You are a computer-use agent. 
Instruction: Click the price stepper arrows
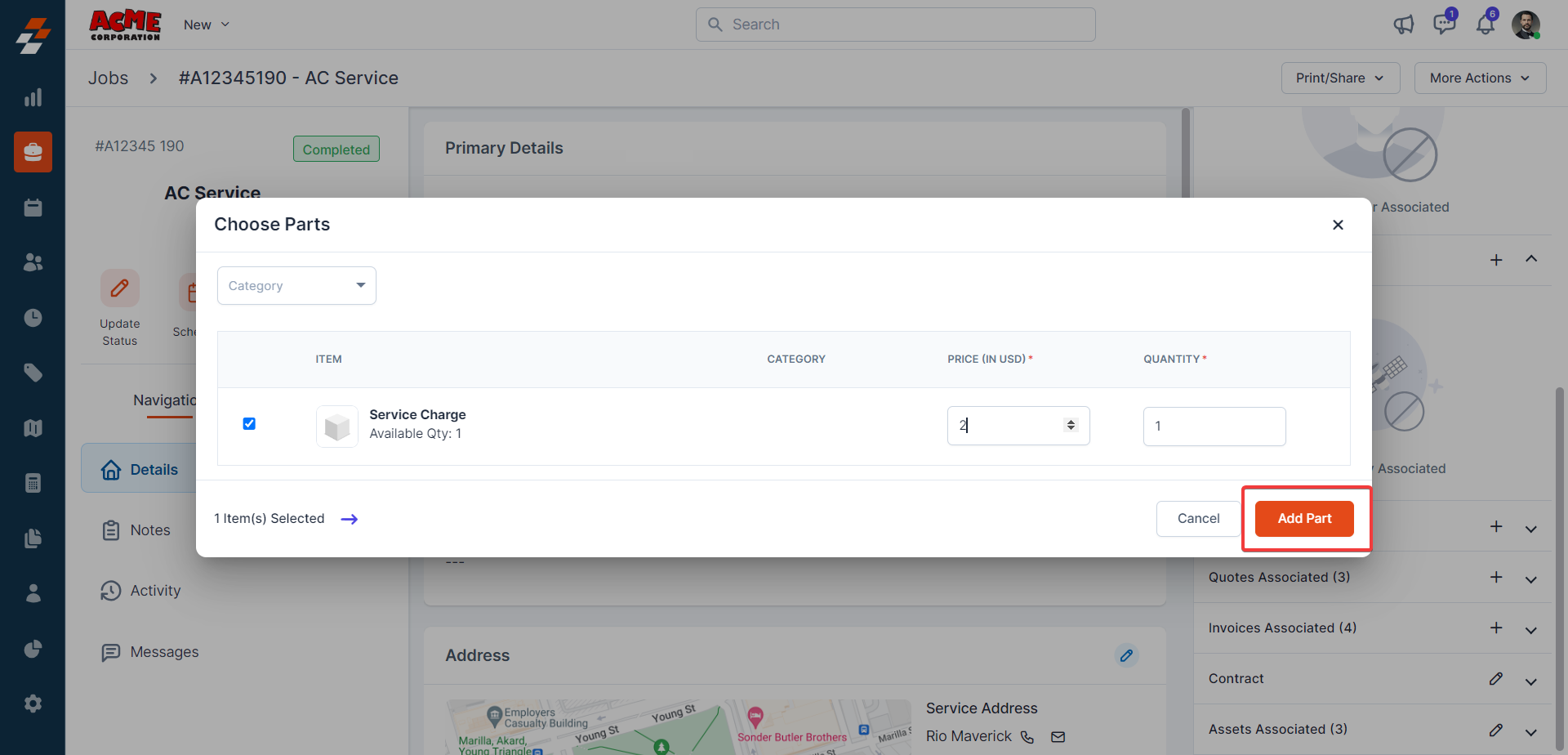coord(1071,425)
